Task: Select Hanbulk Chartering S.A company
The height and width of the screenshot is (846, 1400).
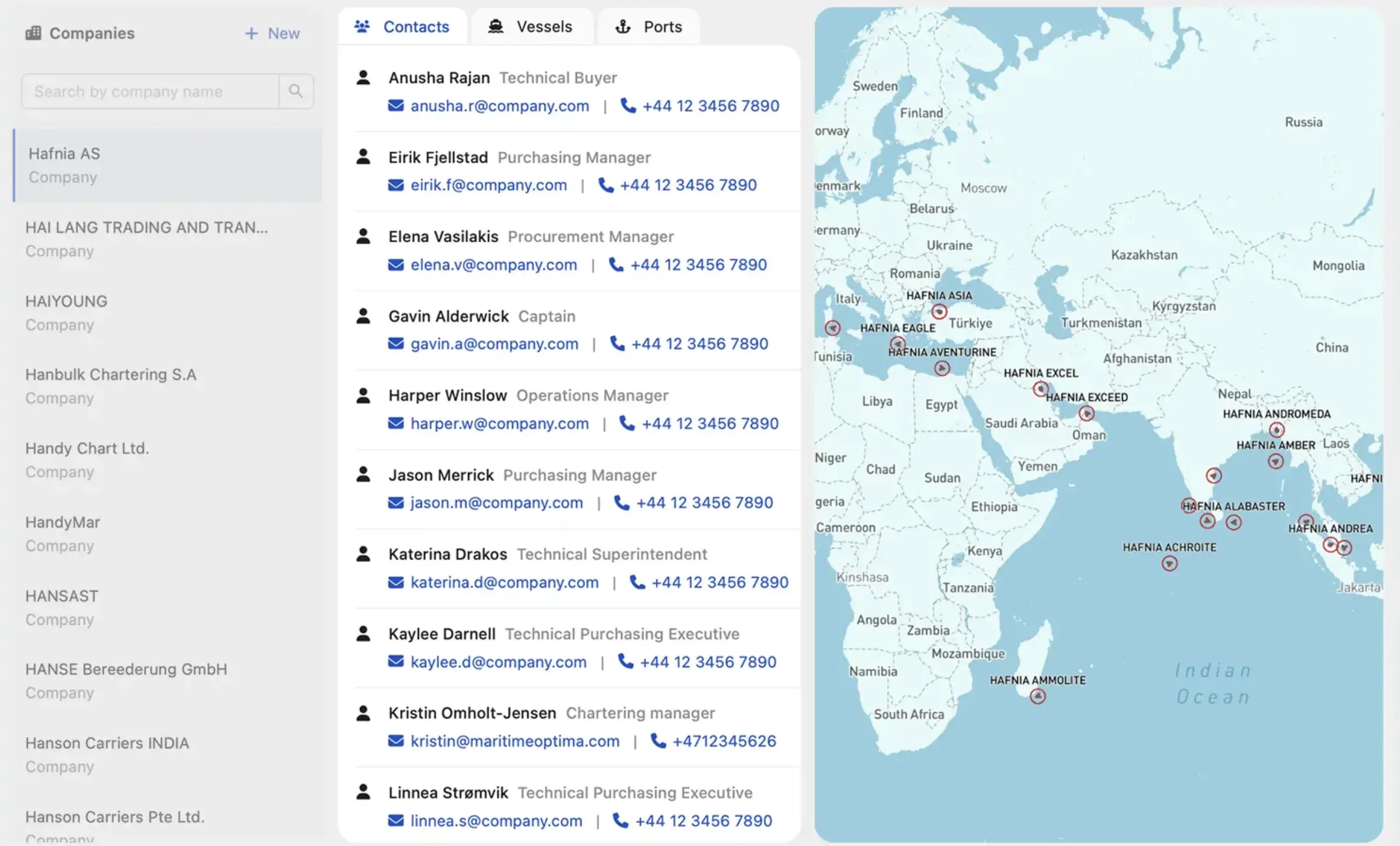Action: click(167, 386)
